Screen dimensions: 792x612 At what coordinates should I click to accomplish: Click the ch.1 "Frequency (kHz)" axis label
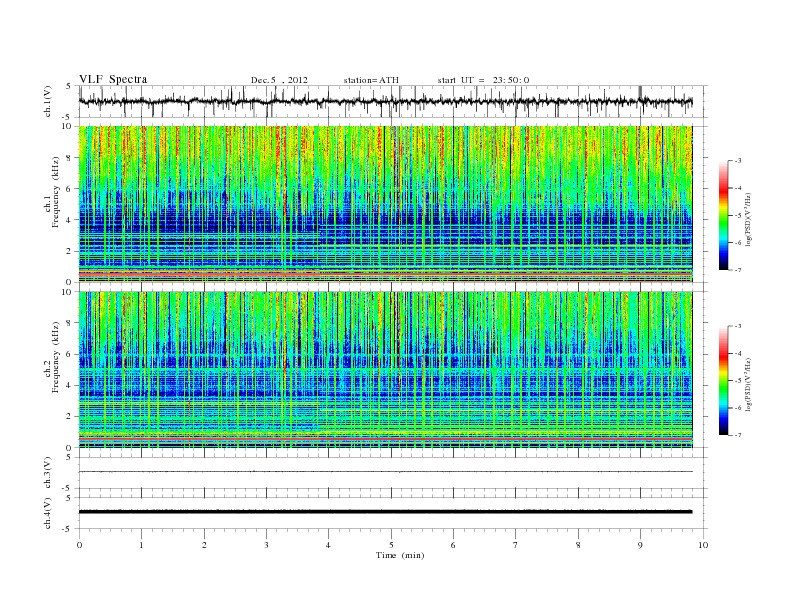[x=56, y=192]
